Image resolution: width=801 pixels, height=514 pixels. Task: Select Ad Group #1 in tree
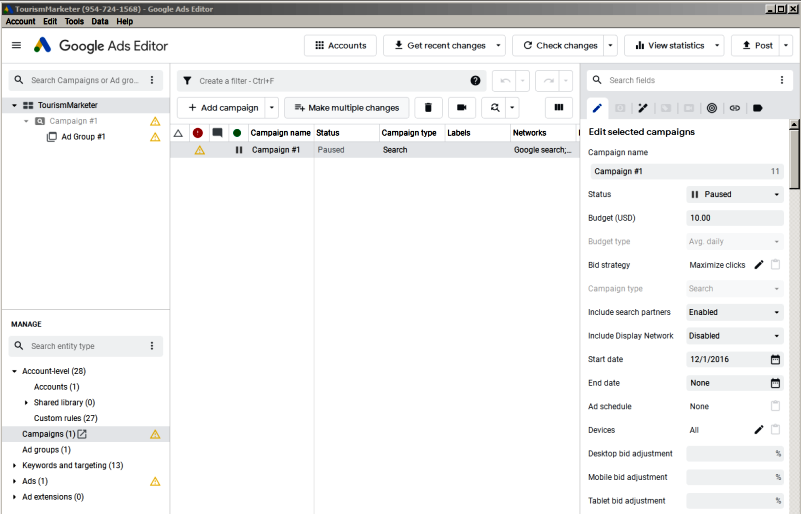[83, 137]
